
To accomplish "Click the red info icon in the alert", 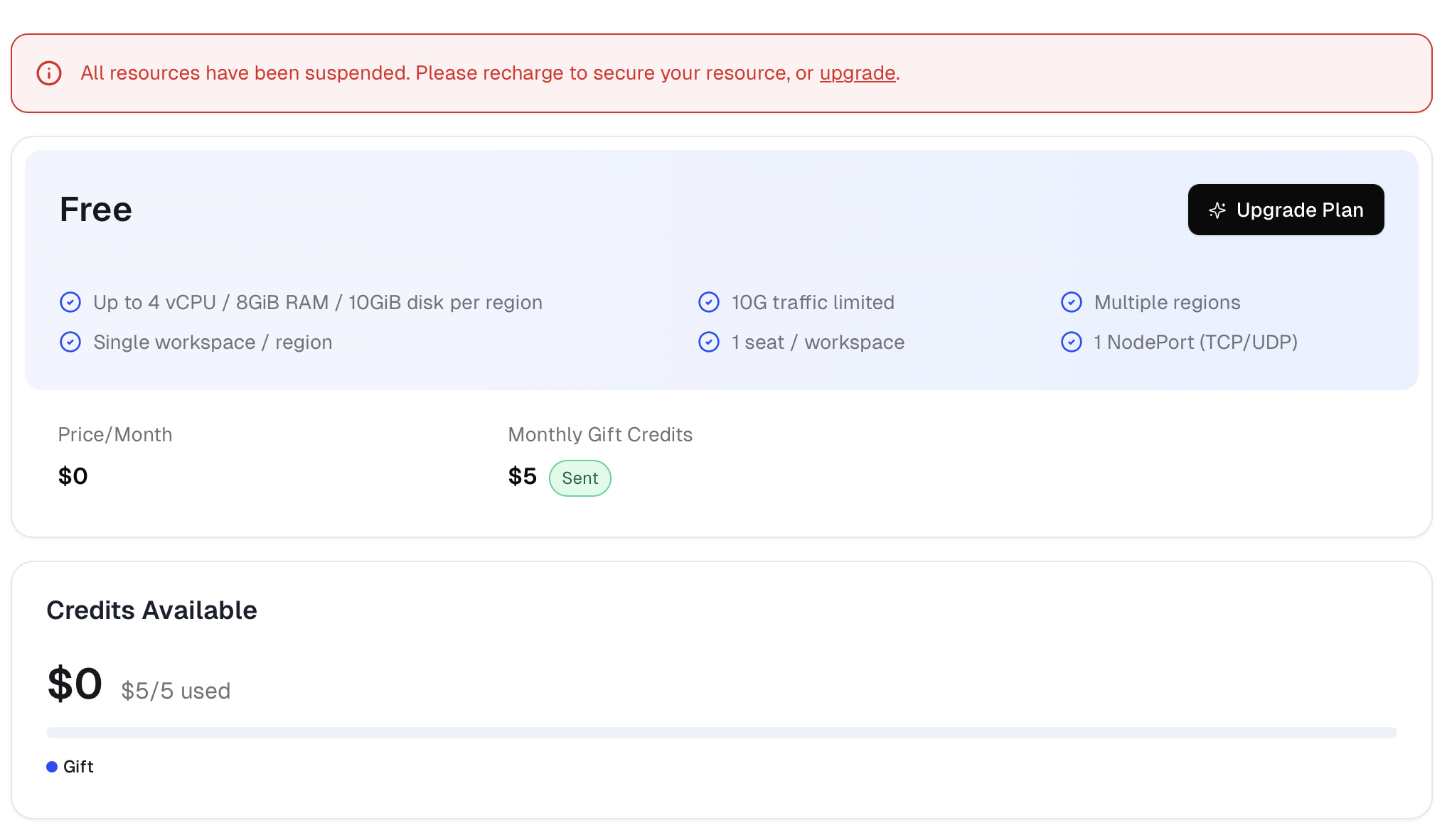I will pyautogui.click(x=49, y=73).
